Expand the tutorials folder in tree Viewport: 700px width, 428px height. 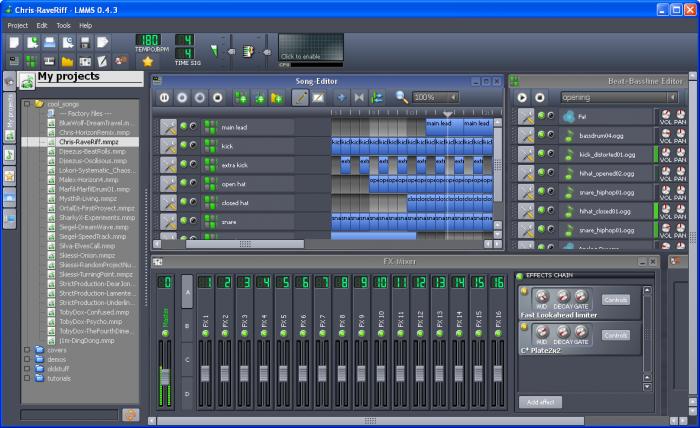point(27,378)
